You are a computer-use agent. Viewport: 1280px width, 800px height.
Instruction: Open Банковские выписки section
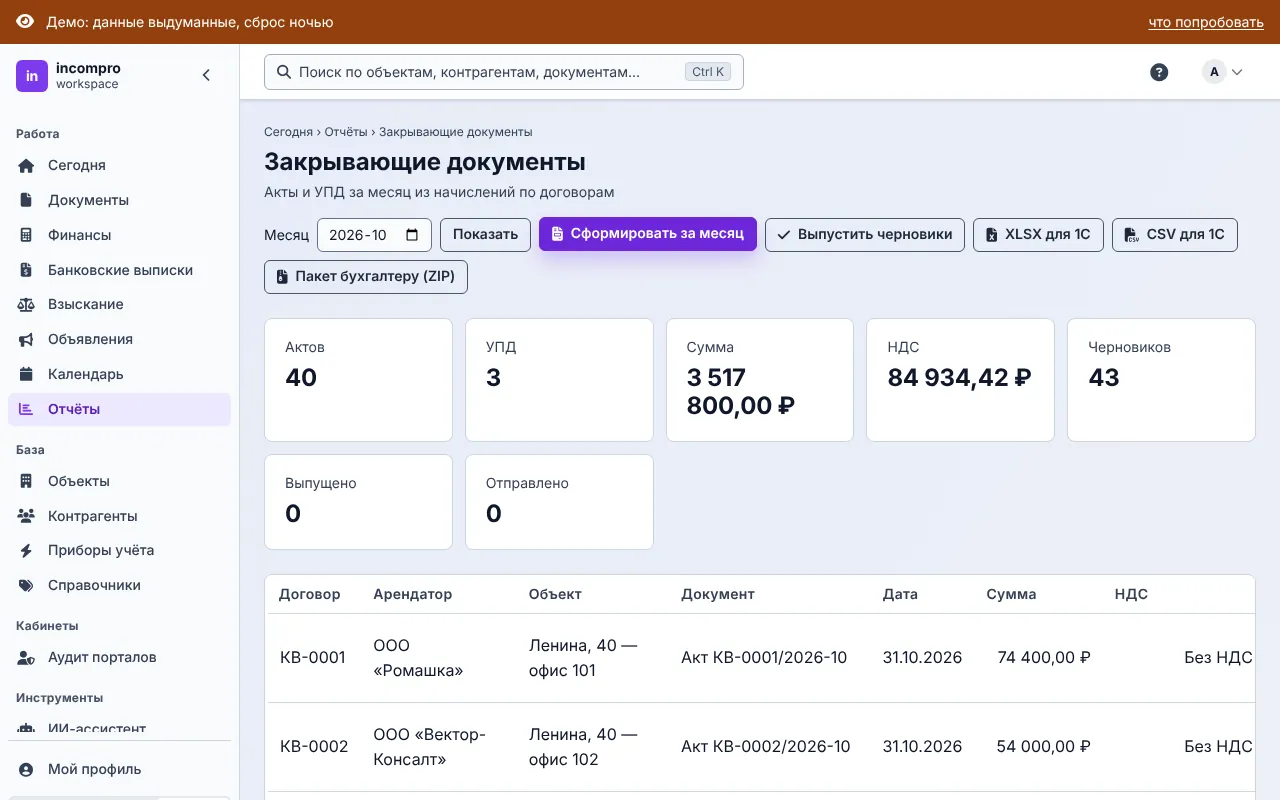[119, 270]
